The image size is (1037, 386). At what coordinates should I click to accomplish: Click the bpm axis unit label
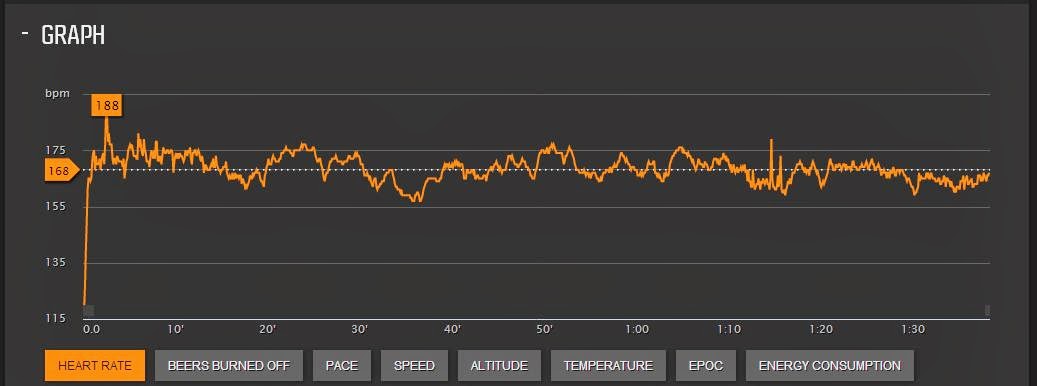[57, 93]
